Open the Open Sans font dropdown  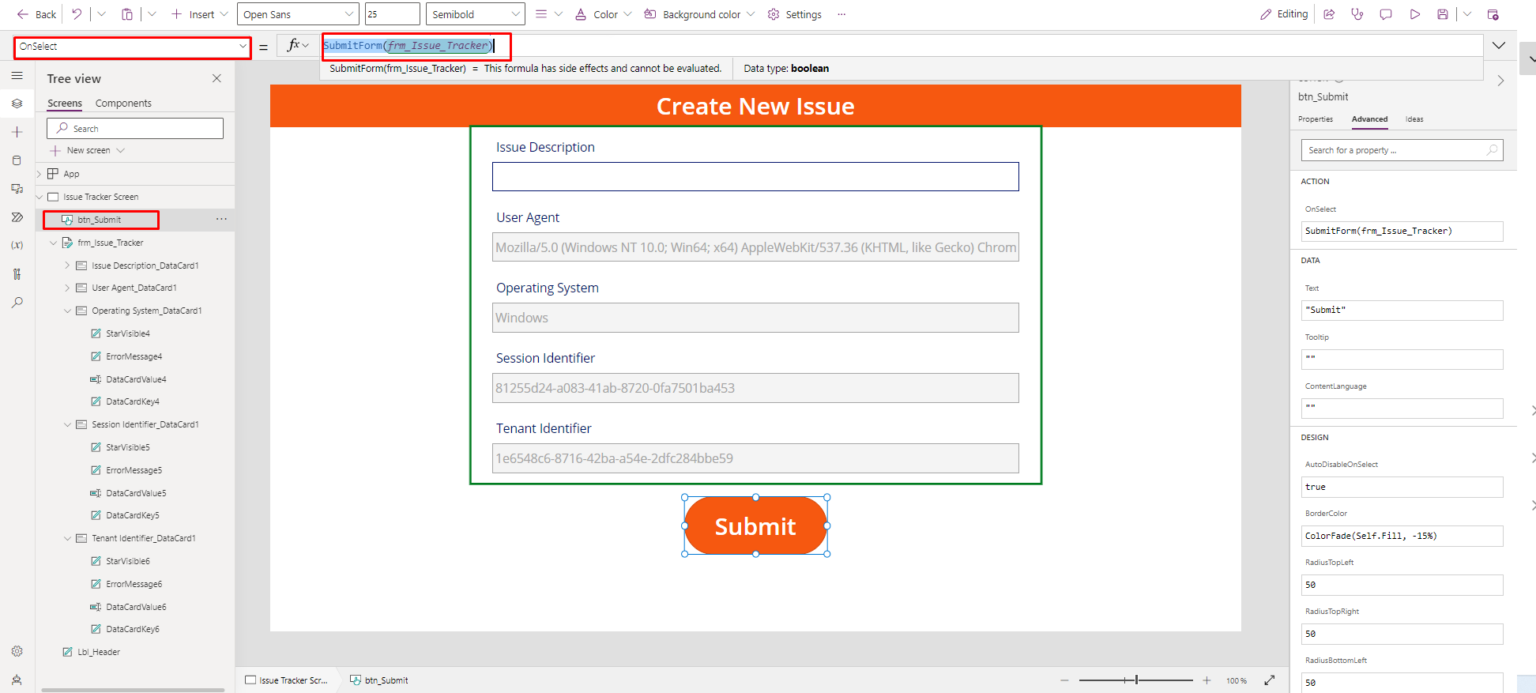coord(297,14)
